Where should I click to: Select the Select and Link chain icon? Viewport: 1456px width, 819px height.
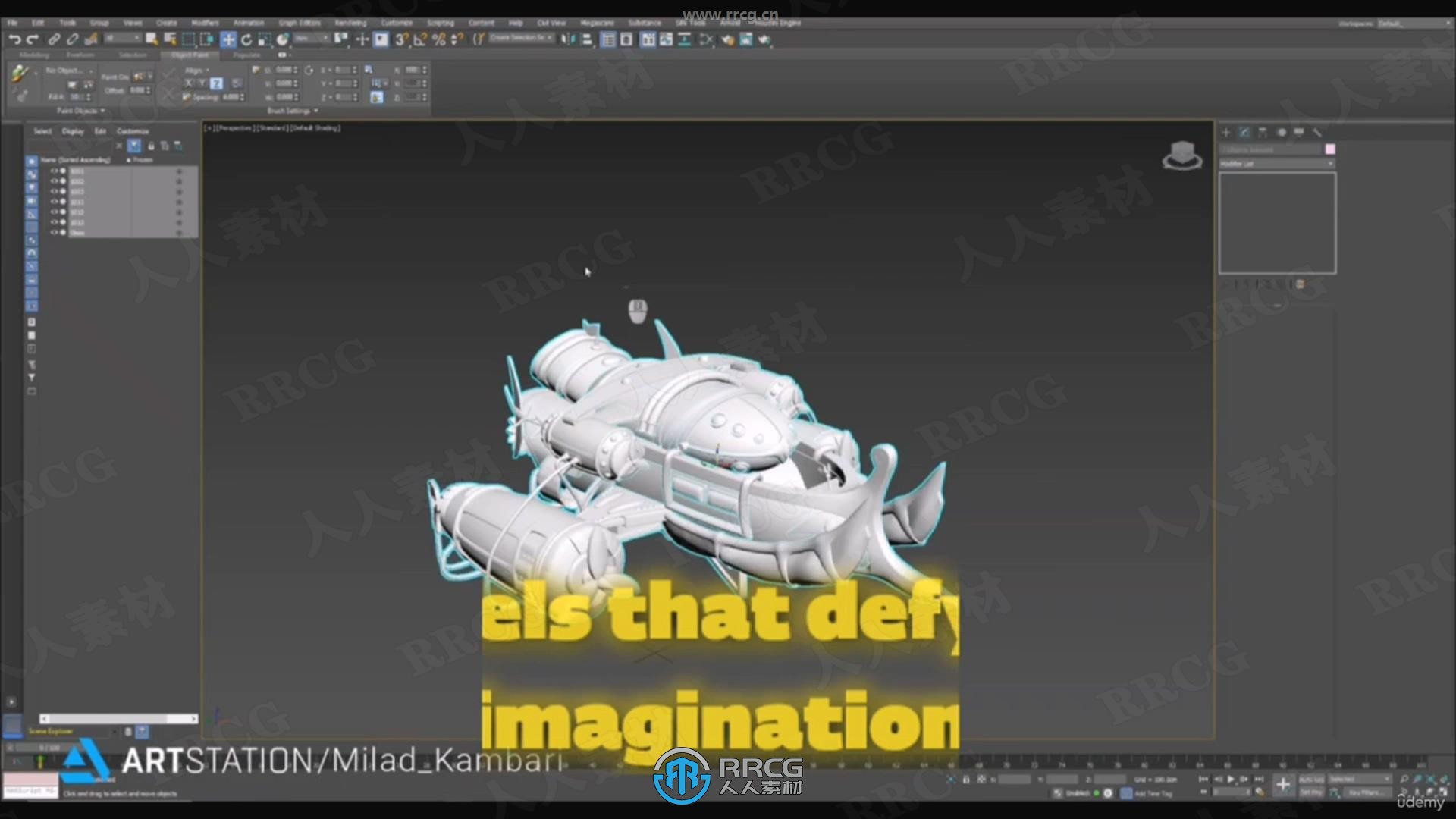click(54, 39)
